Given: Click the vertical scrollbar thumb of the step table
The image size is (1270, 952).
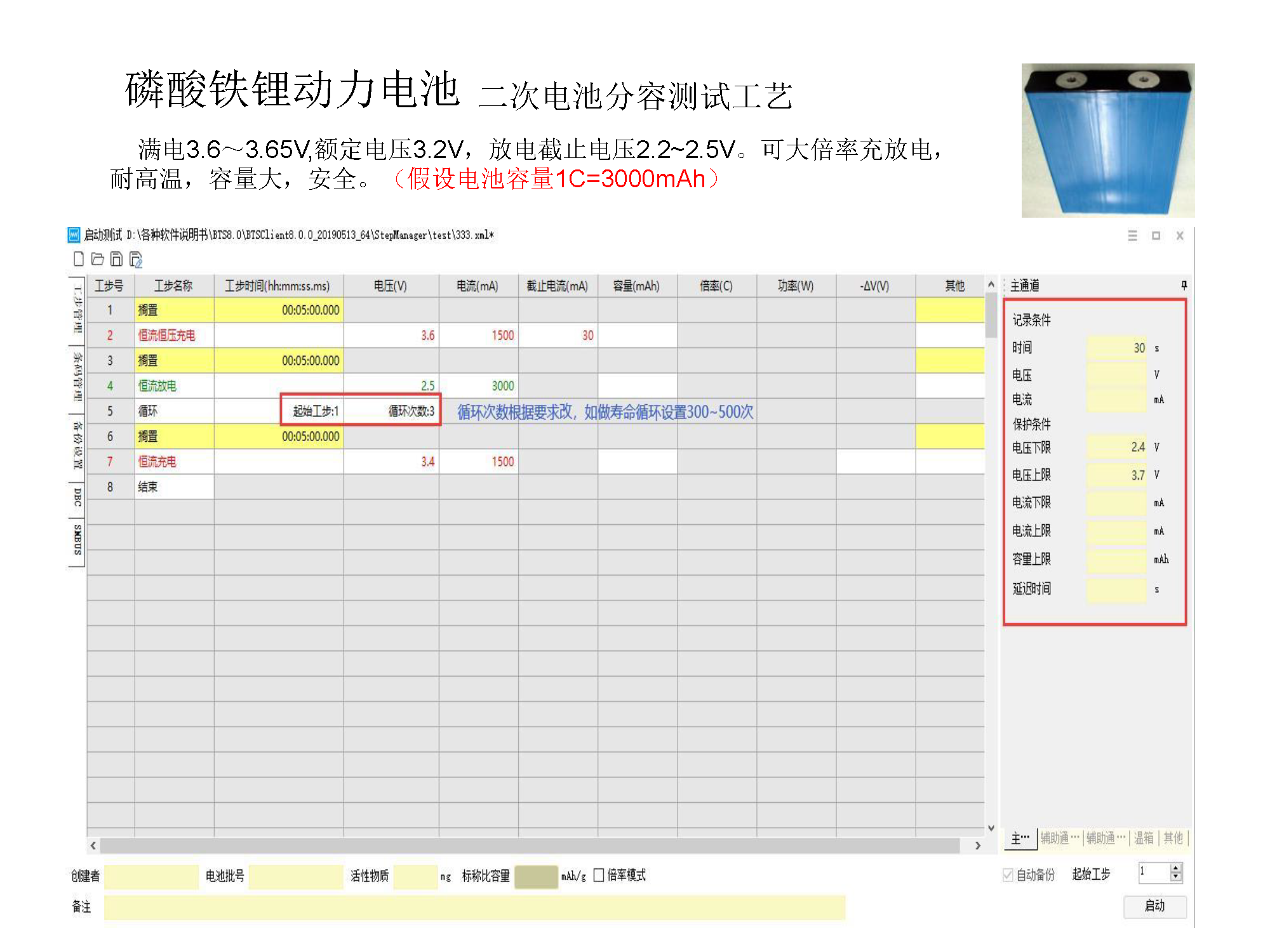Looking at the screenshot, I should [x=991, y=315].
